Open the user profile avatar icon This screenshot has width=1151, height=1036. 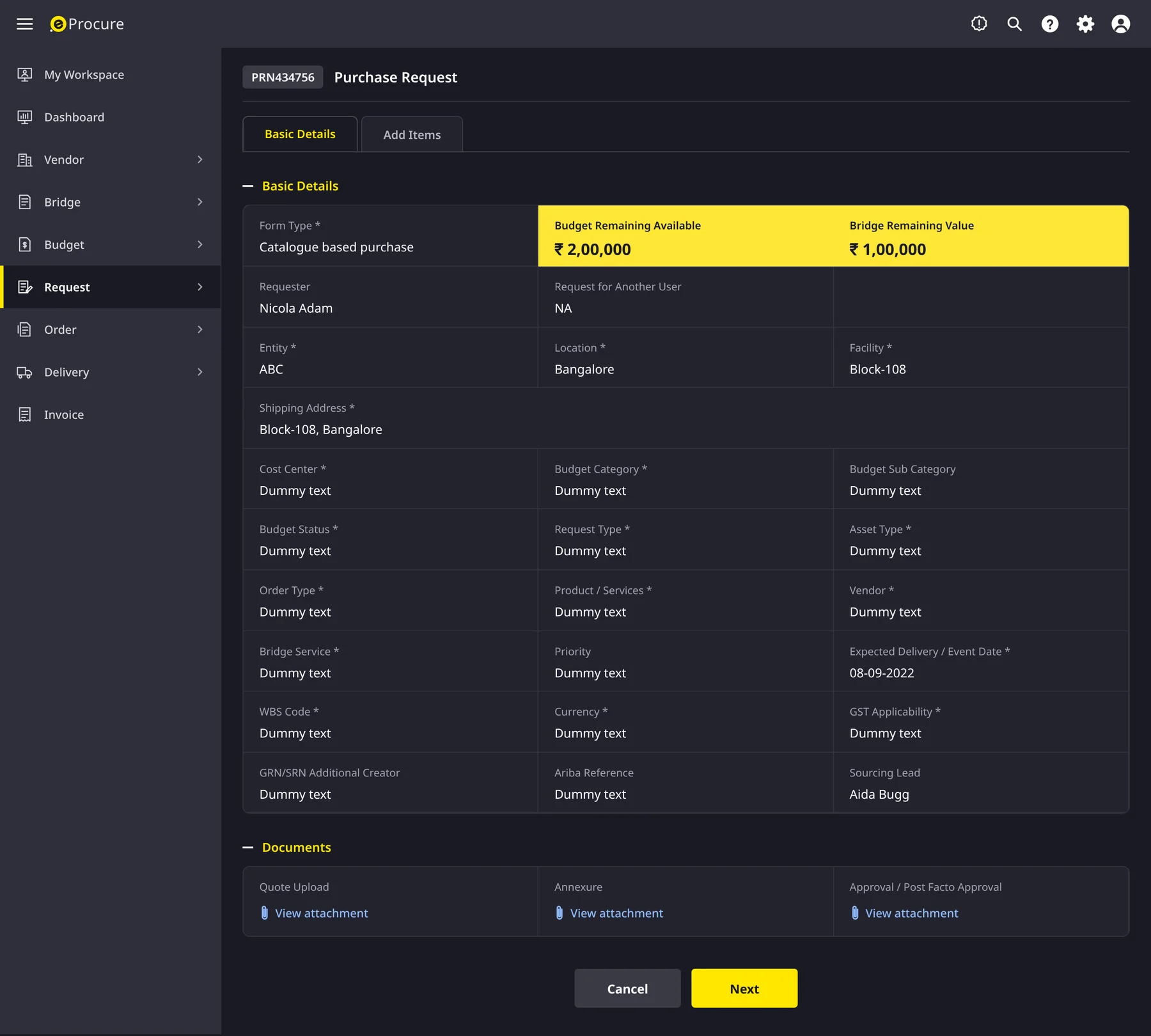[1121, 24]
